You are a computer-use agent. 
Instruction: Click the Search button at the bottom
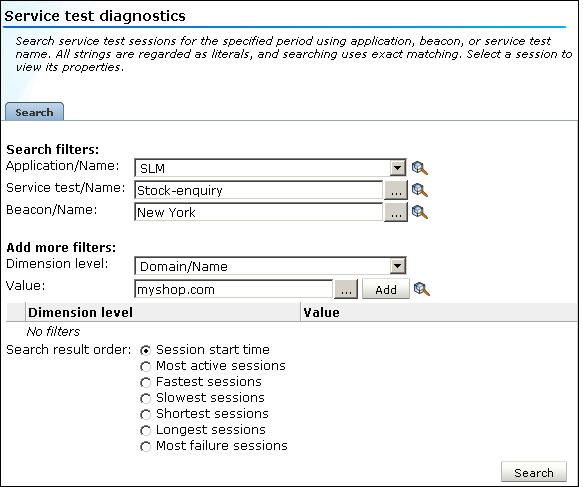coord(534,472)
